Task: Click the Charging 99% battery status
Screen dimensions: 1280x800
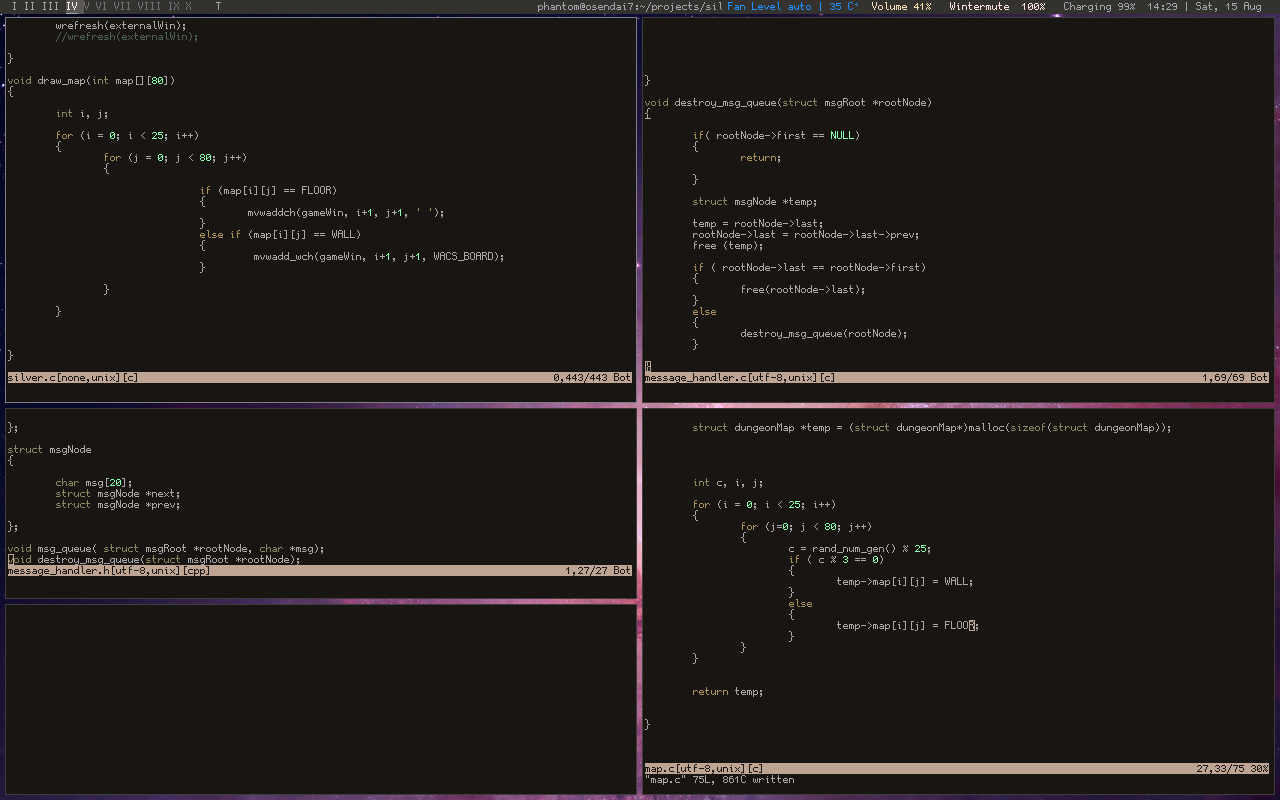Action: (1098, 7)
